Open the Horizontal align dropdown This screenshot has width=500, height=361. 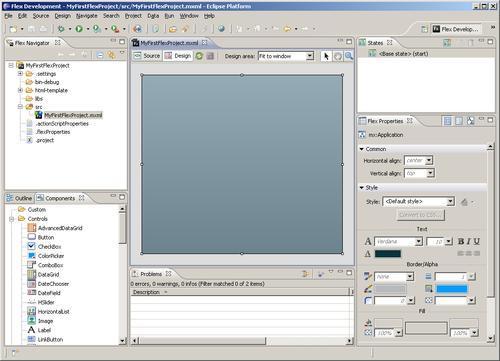429,160
